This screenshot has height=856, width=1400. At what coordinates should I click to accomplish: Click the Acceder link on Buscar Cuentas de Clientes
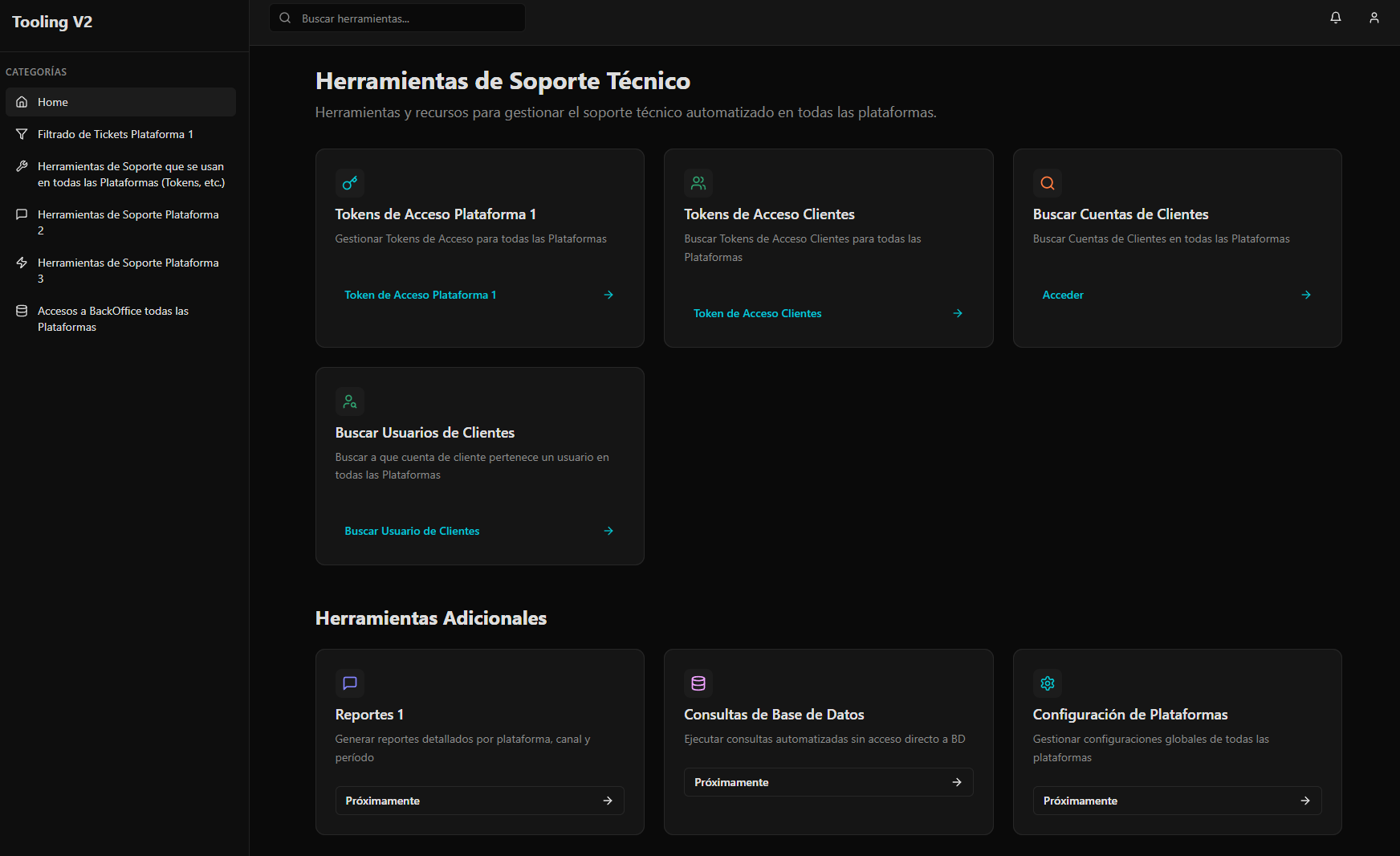coord(1063,295)
